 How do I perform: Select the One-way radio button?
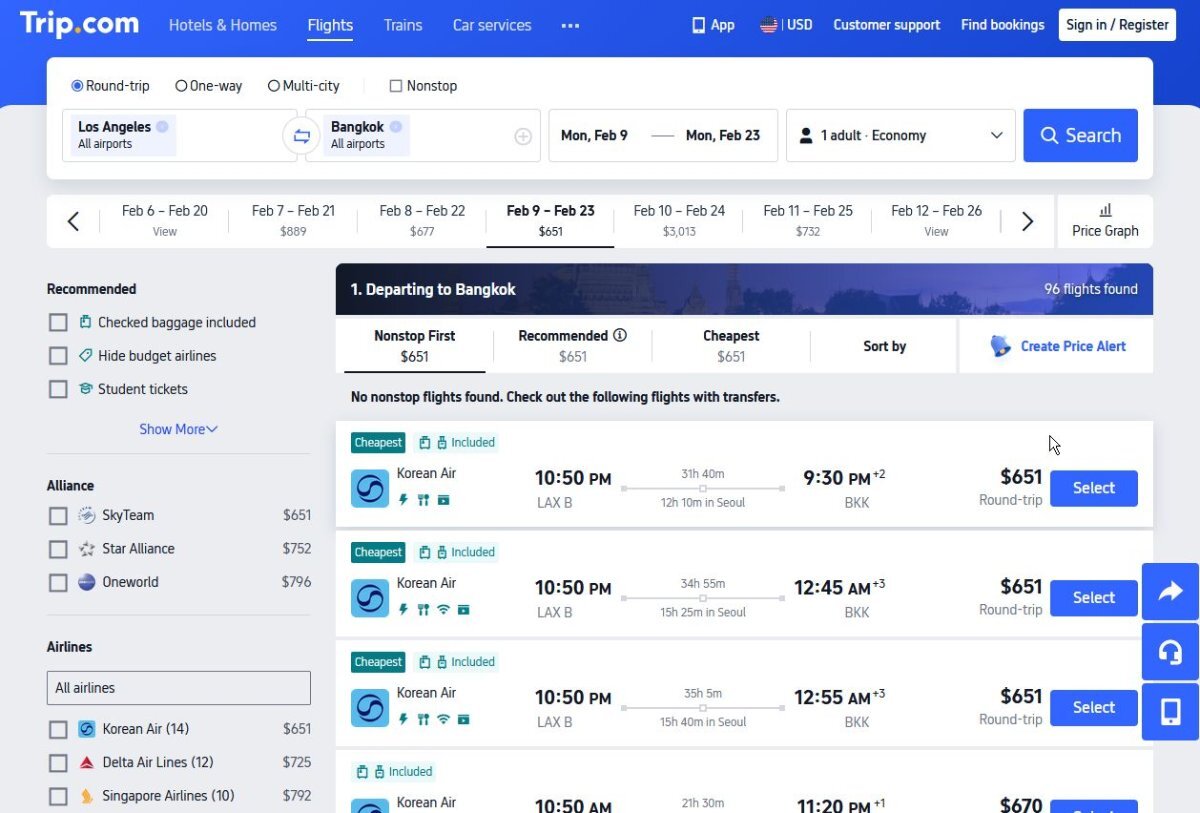click(x=181, y=86)
